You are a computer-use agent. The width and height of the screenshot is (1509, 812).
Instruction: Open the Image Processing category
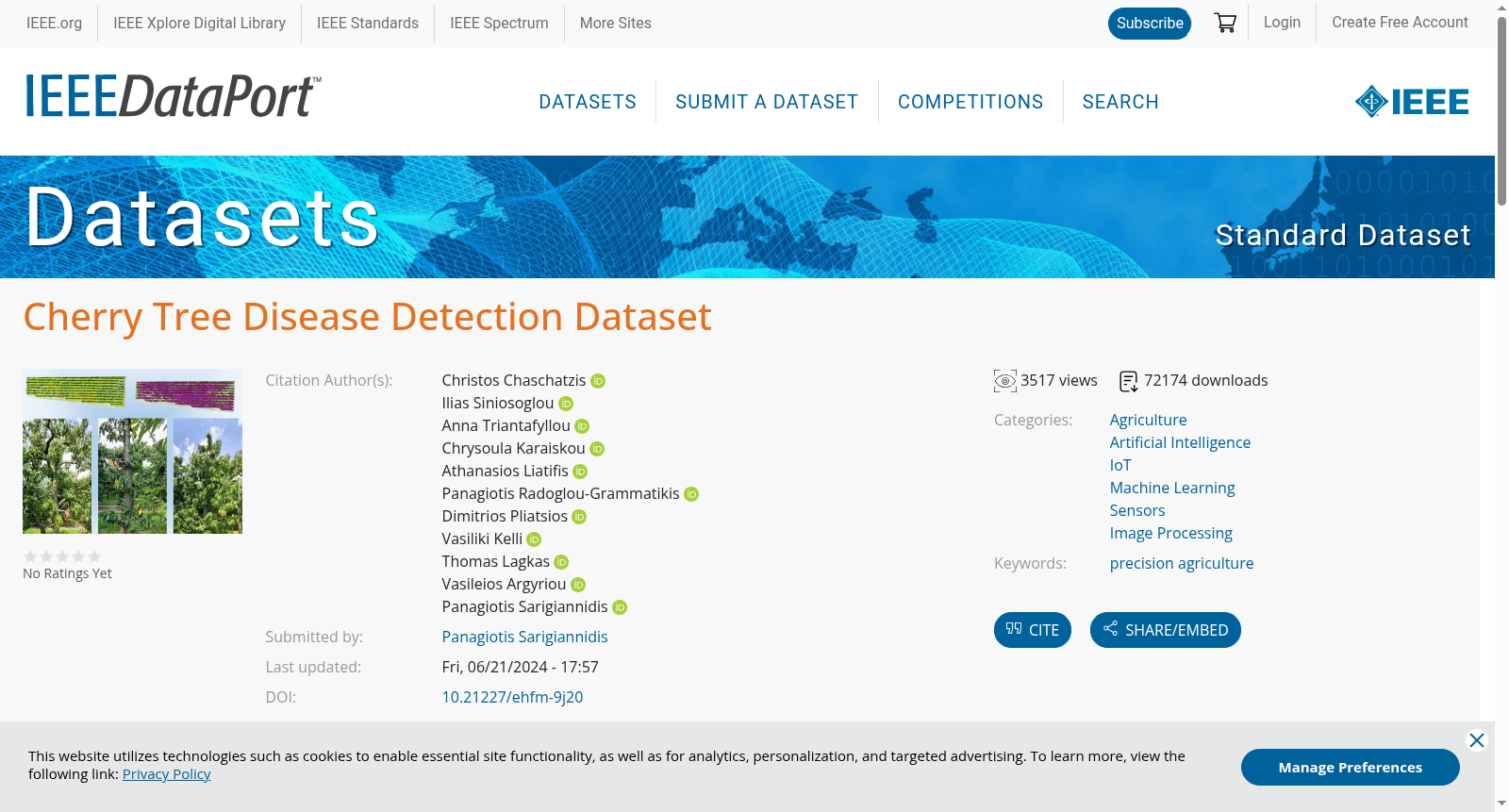point(1171,534)
